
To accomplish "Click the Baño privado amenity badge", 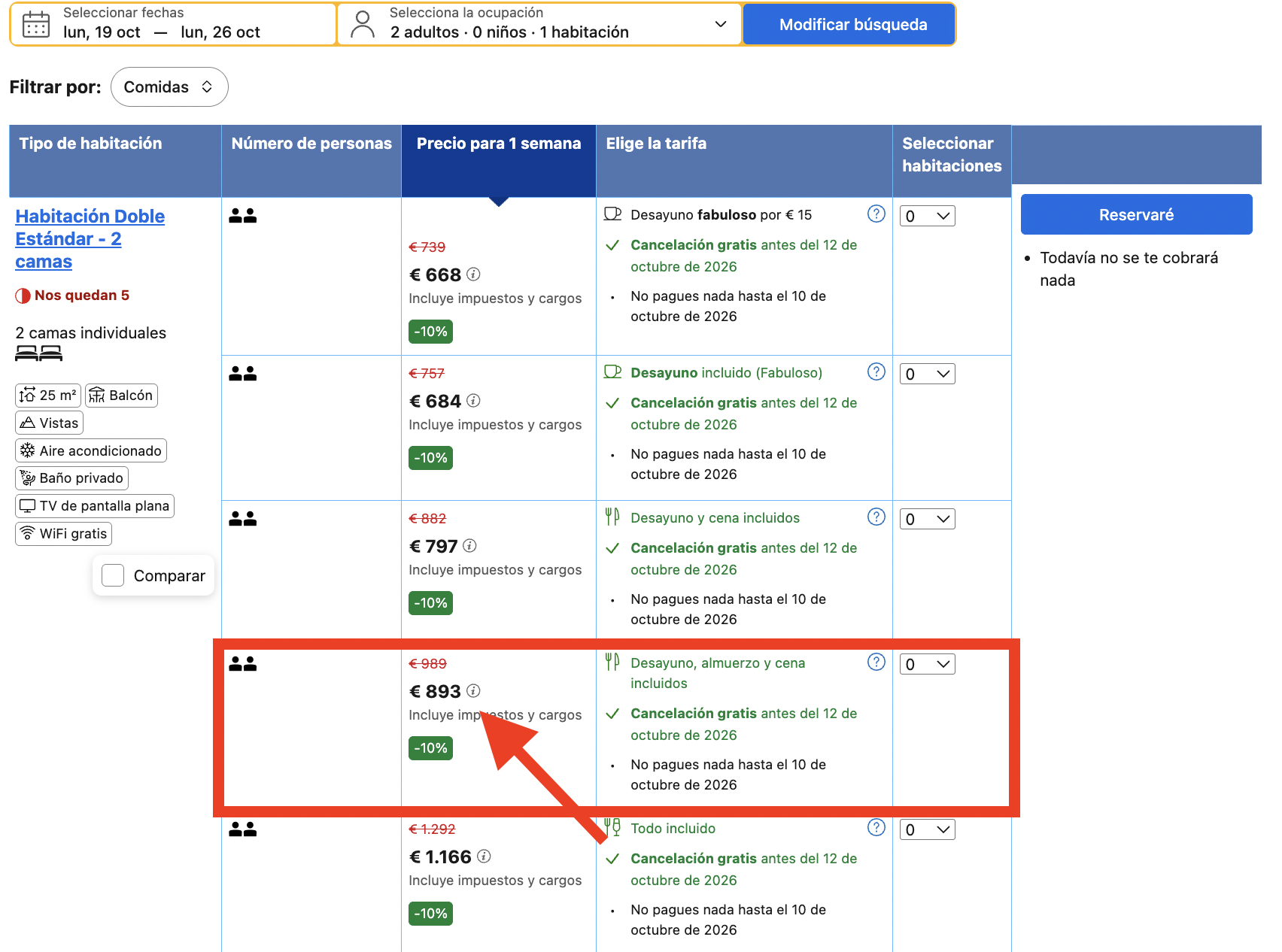I will pyautogui.click(x=72, y=478).
